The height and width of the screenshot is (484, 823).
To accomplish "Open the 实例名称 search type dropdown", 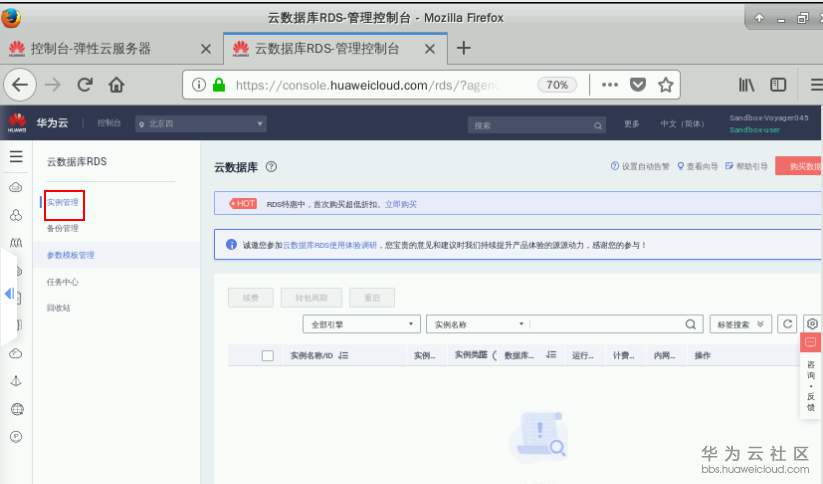I will pyautogui.click(x=477, y=324).
